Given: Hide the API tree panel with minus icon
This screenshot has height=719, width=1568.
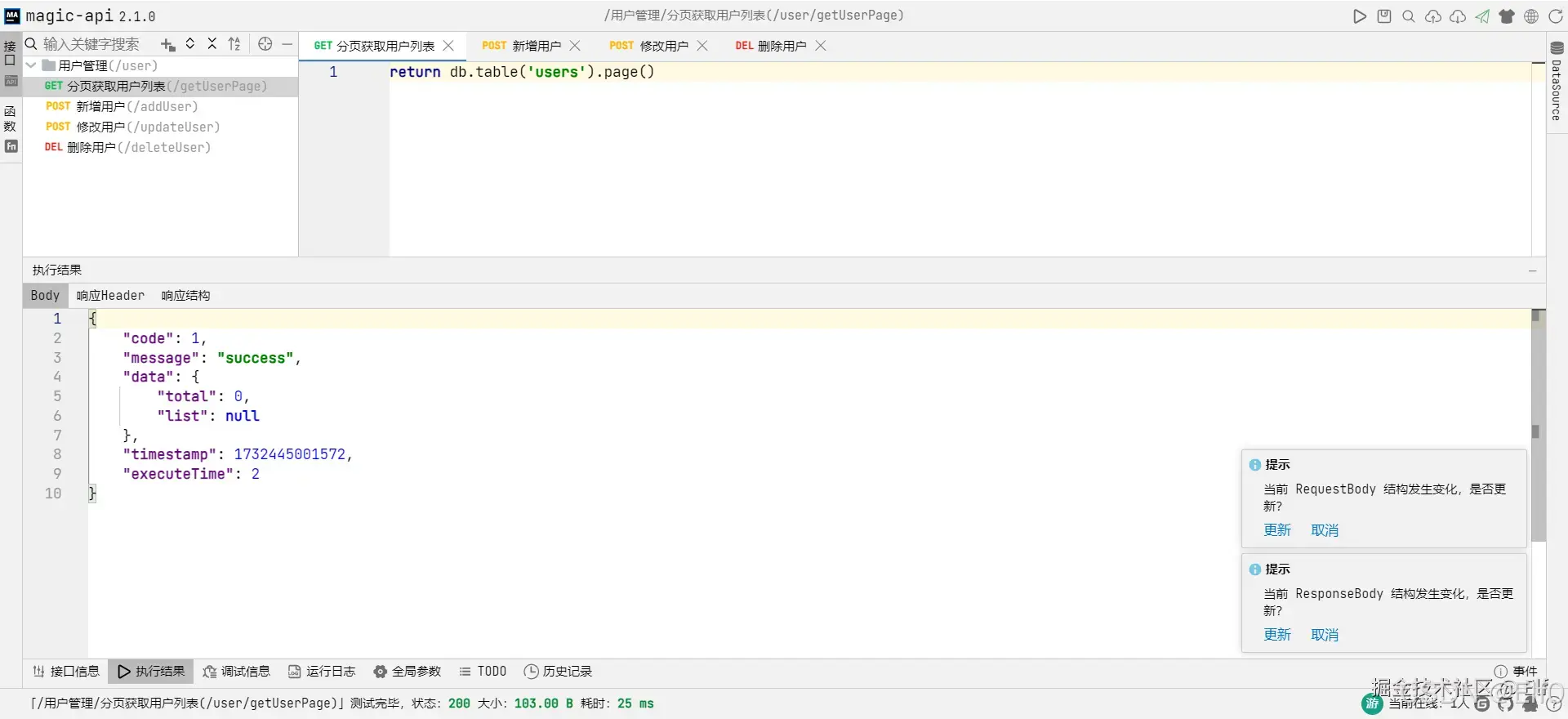Looking at the screenshot, I should 287,44.
